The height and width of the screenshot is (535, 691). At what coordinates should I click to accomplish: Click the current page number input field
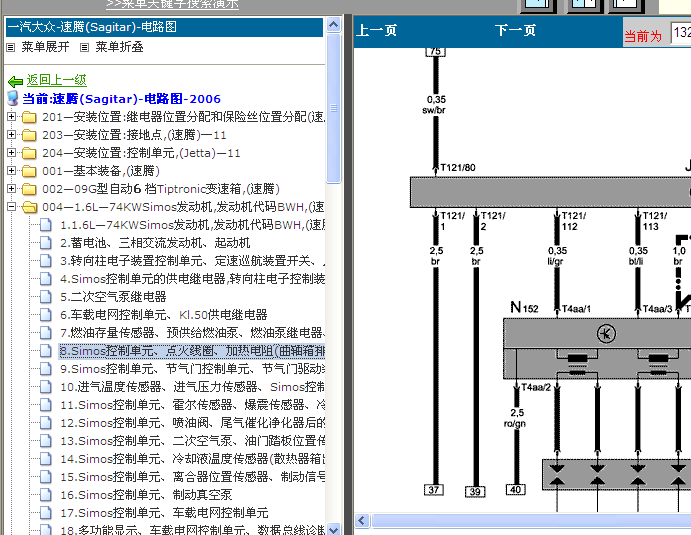tap(681, 33)
